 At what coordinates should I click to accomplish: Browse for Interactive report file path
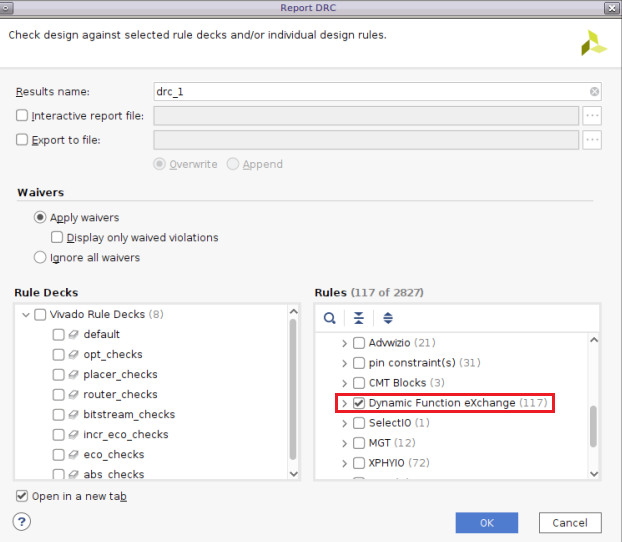592,116
